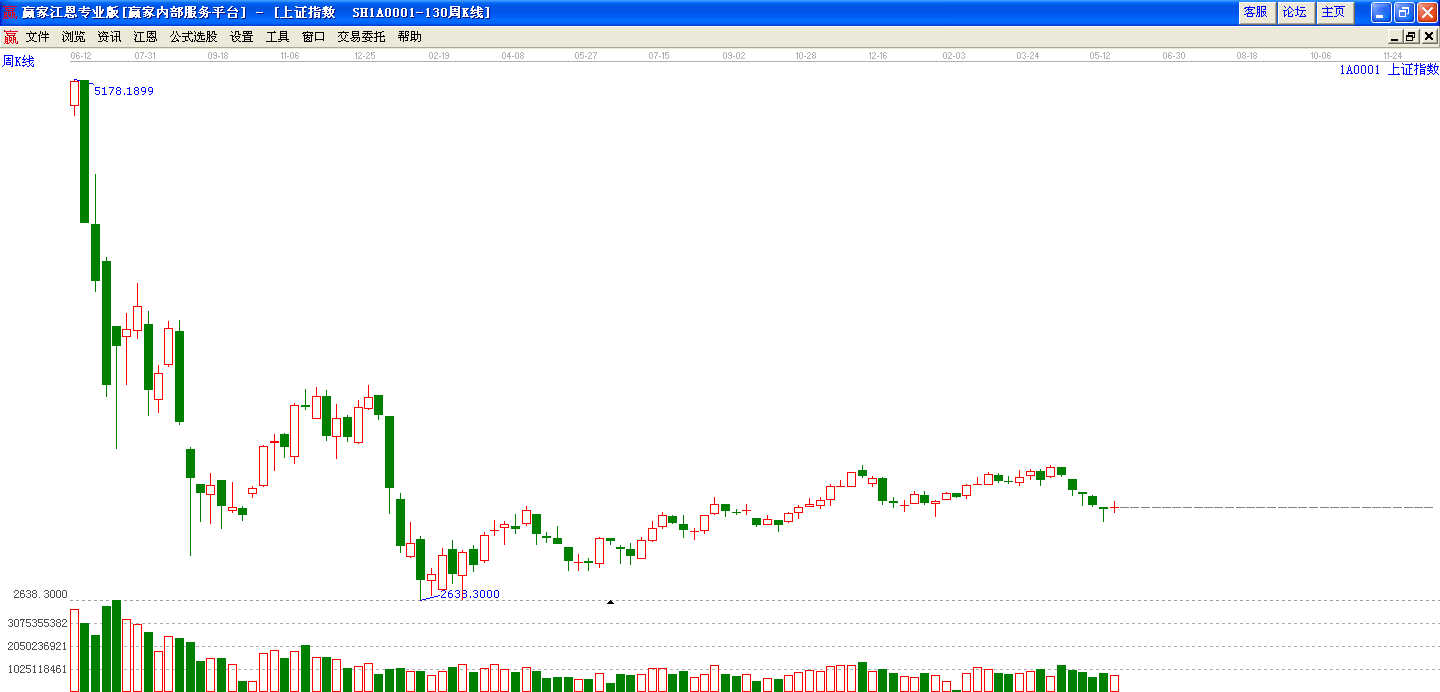Restore the inner chart window
The width and height of the screenshot is (1440, 692).
tap(1411, 37)
